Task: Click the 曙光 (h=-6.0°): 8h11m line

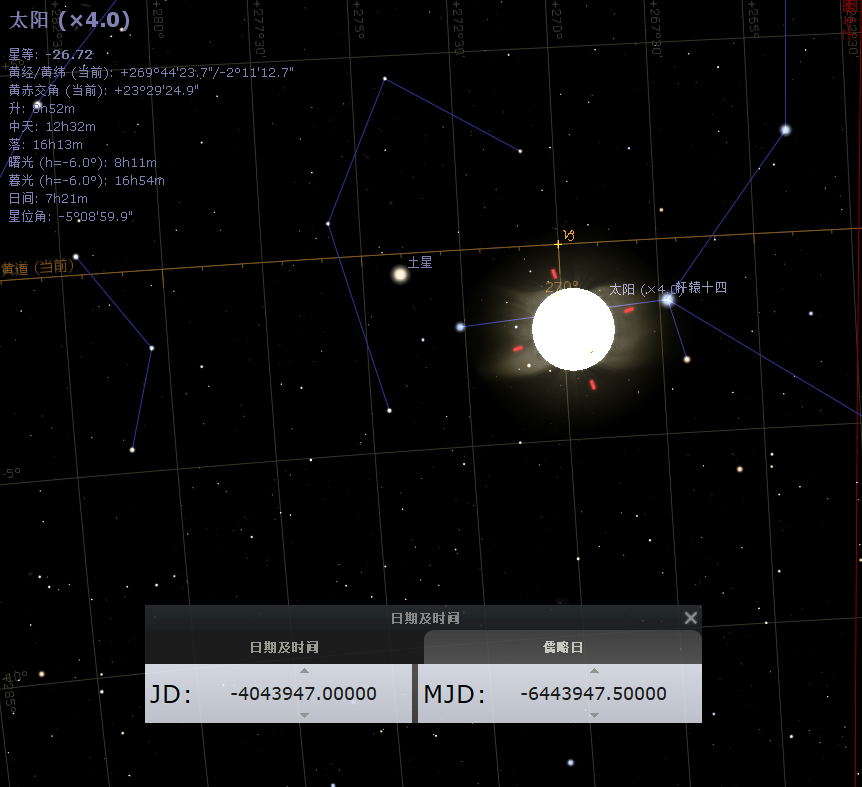Action: pos(82,163)
